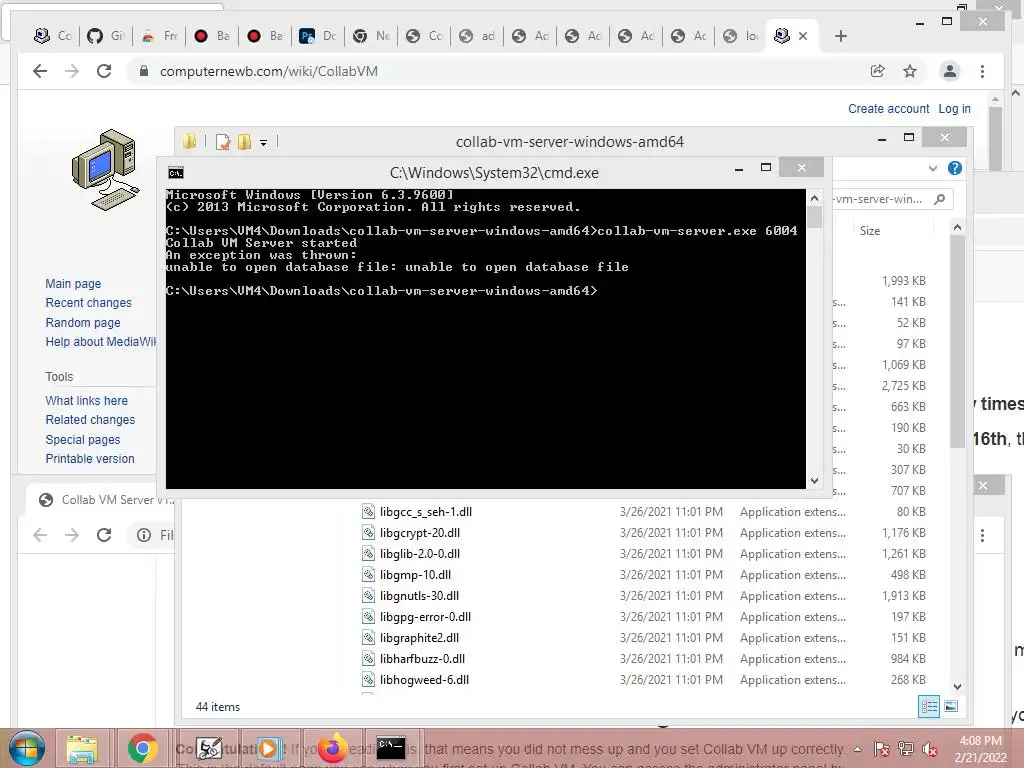The image size is (1024, 768).
Task: Click the cmd.exe title bar icon
Action: coord(176,172)
